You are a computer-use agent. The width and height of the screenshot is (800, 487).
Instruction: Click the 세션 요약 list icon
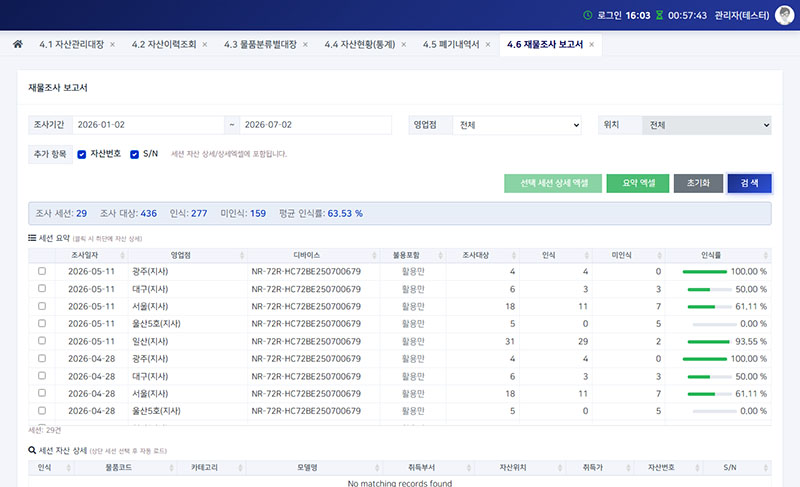[x=32, y=238]
